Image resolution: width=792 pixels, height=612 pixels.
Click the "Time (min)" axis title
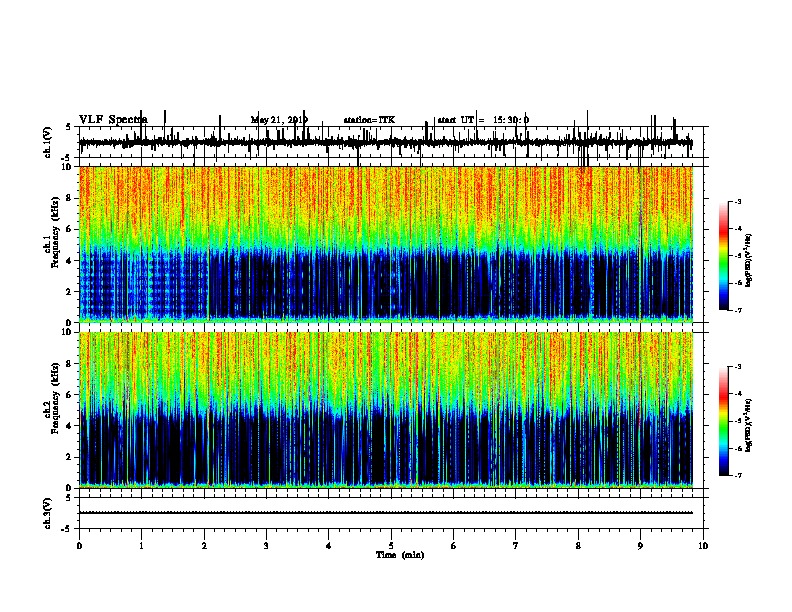pos(400,555)
